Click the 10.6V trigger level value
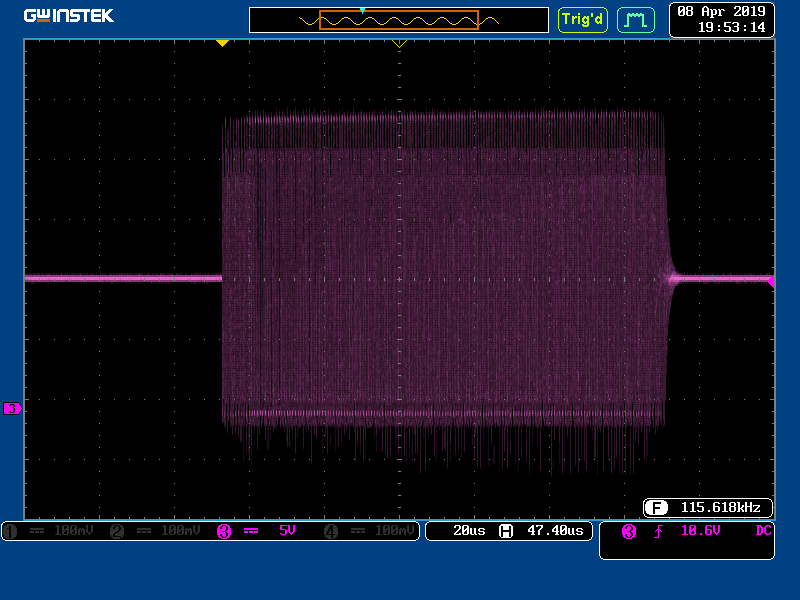Screen dimensions: 800x600 [x=701, y=531]
